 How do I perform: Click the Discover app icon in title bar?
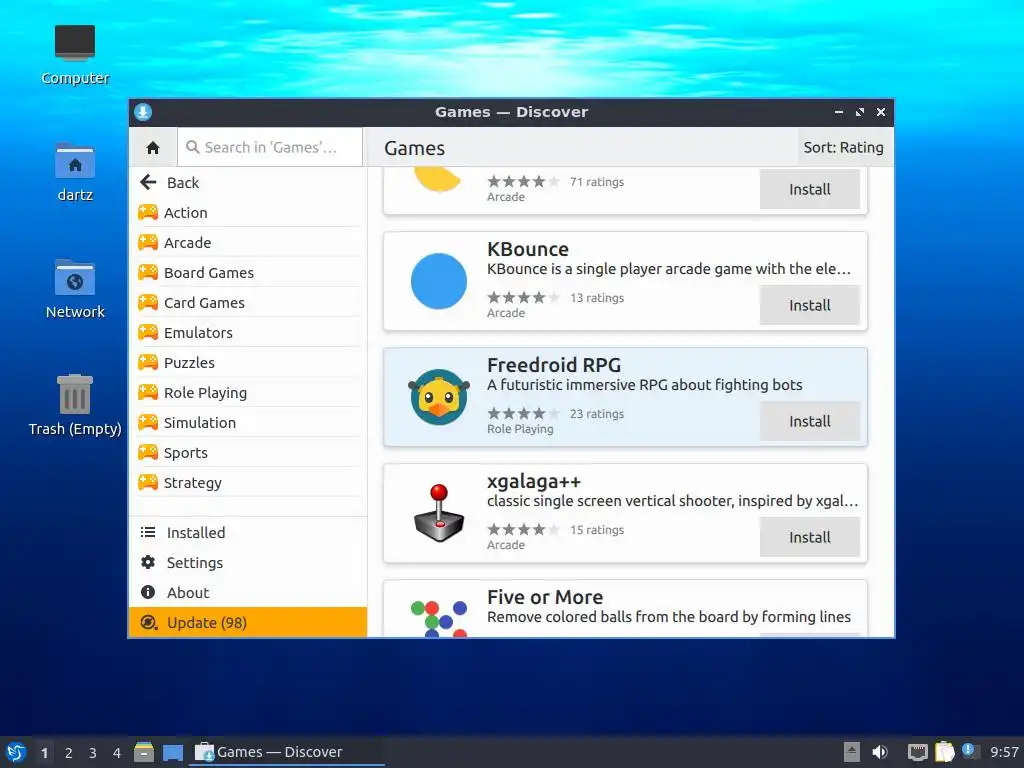coord(143,112)
